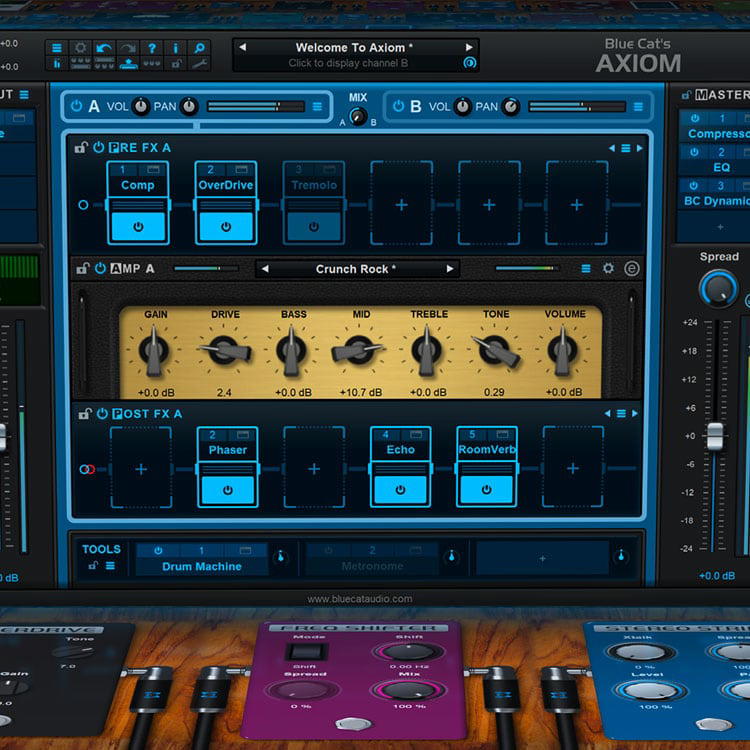Click the undo arrow icon
750x750 pixels.
pyautogui.click(x=104, y=48)
